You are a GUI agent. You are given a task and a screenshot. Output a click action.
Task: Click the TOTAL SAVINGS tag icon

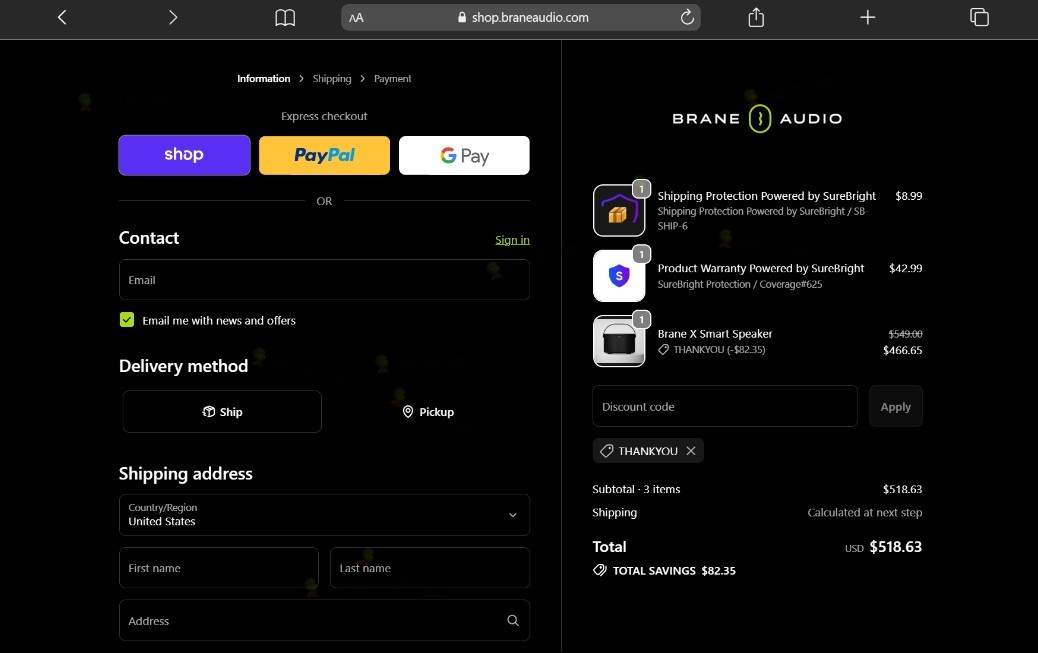tap(600, 570)
